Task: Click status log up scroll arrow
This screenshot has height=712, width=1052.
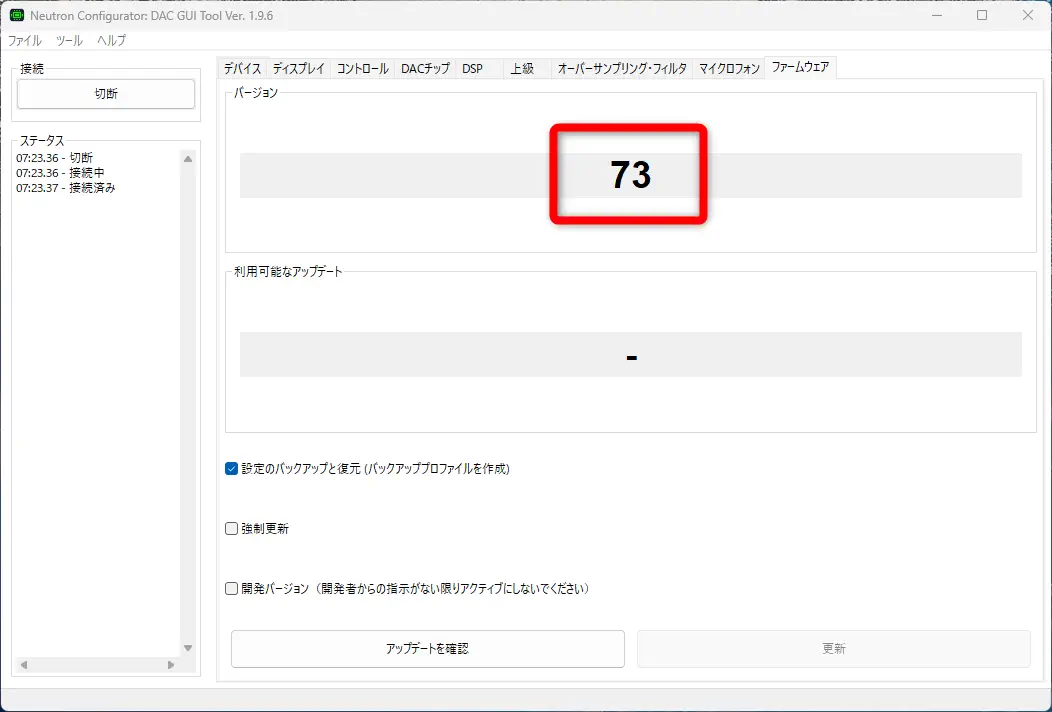Action: [188, 159]
